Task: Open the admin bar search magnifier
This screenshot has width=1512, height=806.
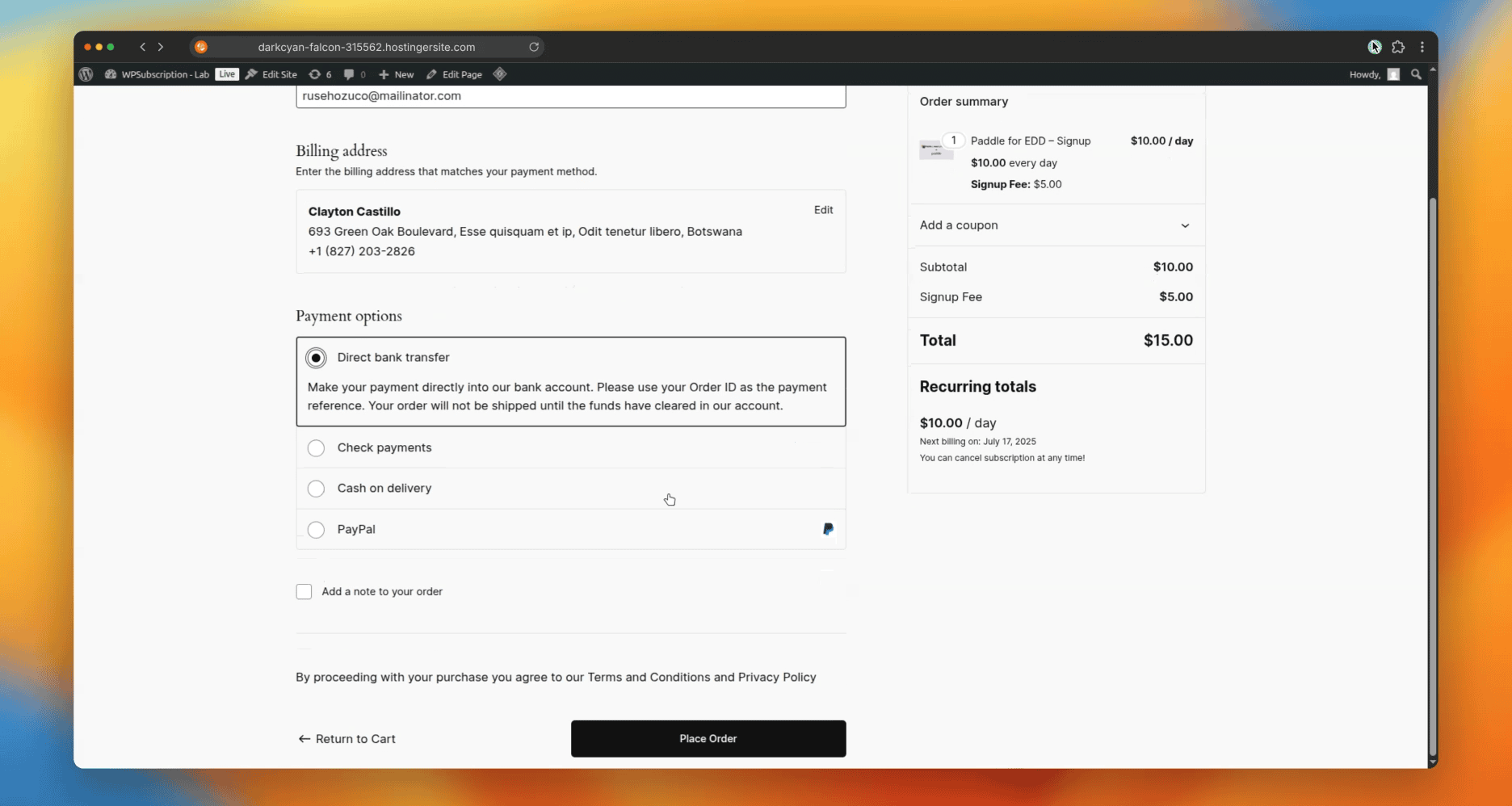Action: 1416,74
